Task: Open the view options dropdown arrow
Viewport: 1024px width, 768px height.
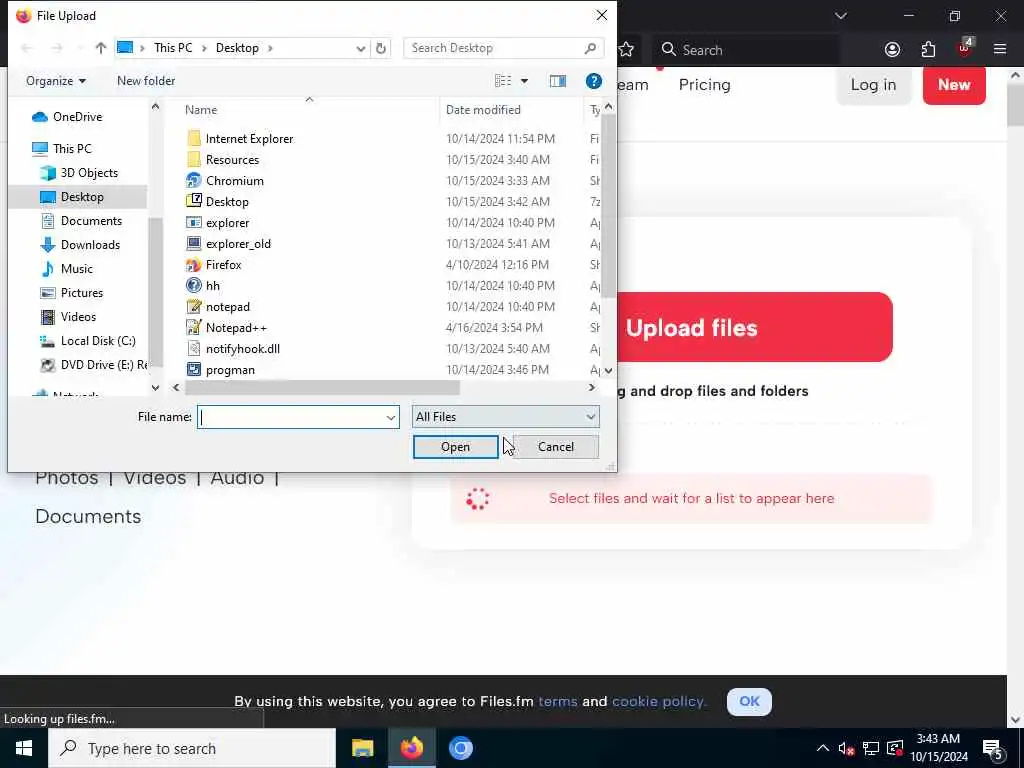Action: point(524,81)
